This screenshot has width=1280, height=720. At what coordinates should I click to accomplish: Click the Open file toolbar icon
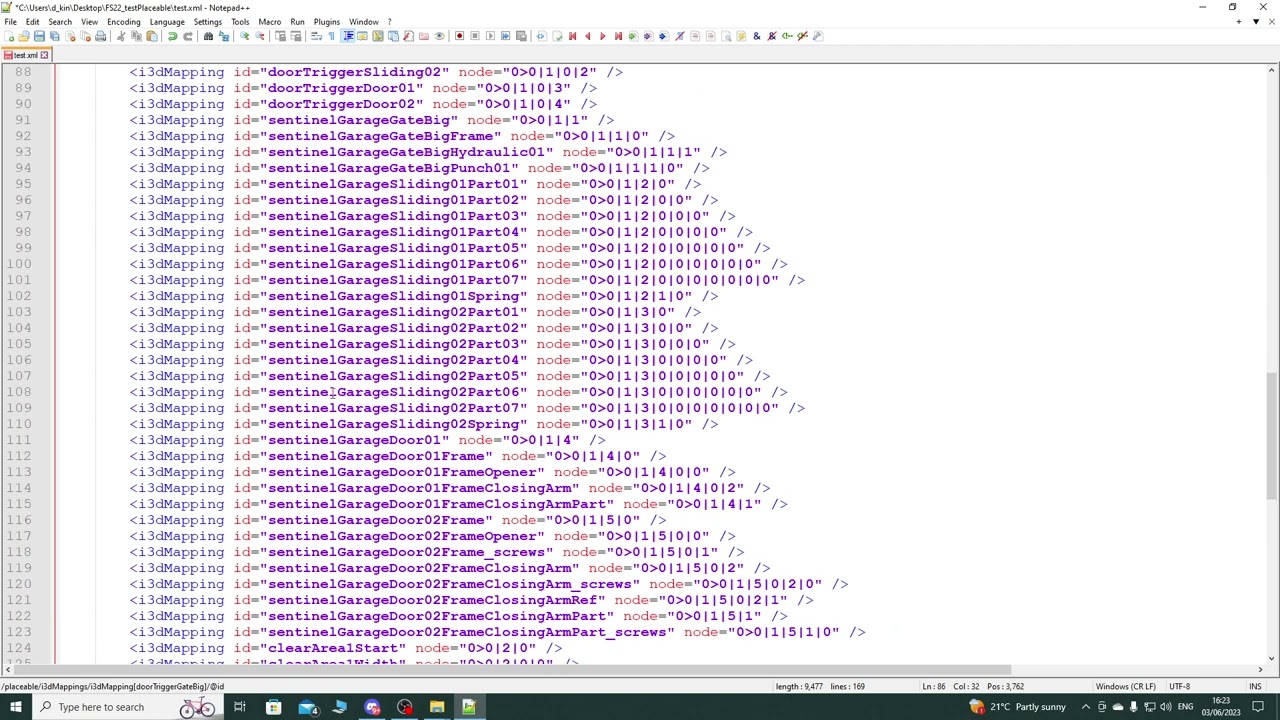[x=24, y=36]
